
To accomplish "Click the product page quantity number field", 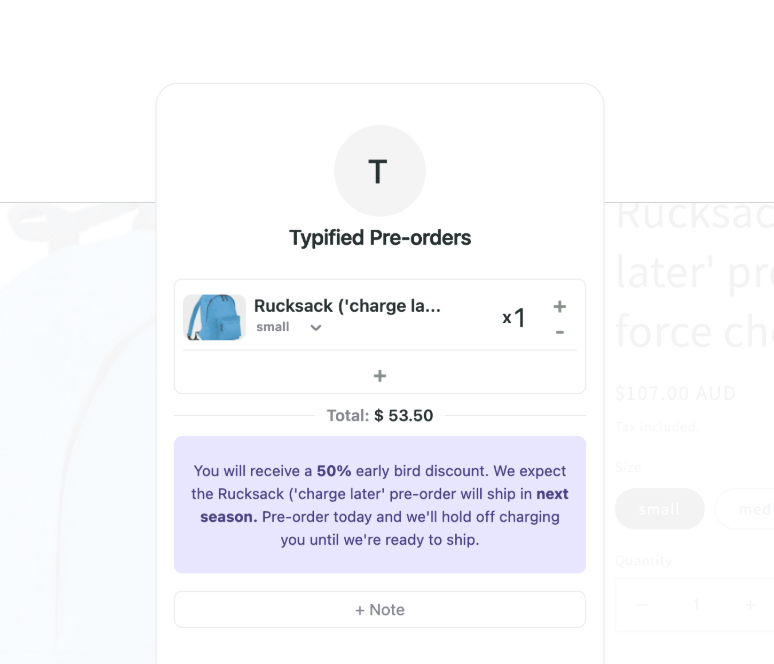I will (696, 605).
